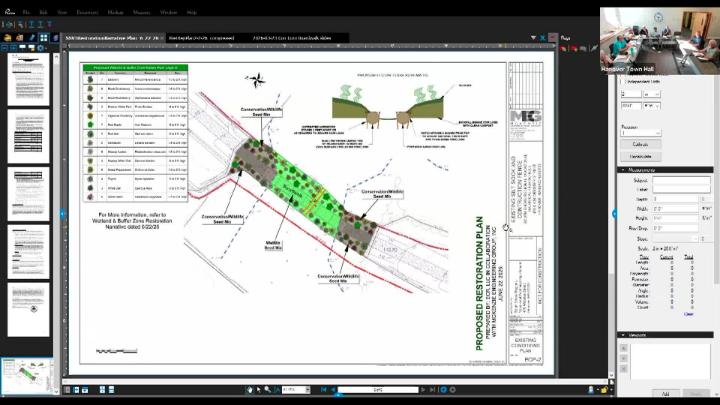
Task: Click the button below Calibrate
Action: 641,157
